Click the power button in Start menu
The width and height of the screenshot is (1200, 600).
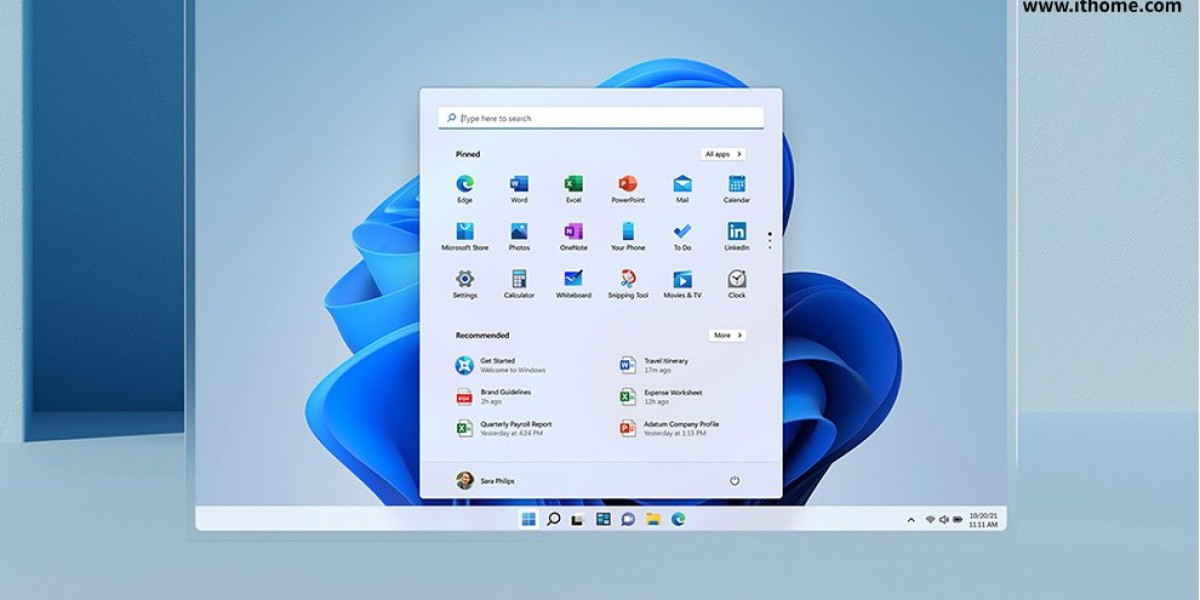pos(734,481)
